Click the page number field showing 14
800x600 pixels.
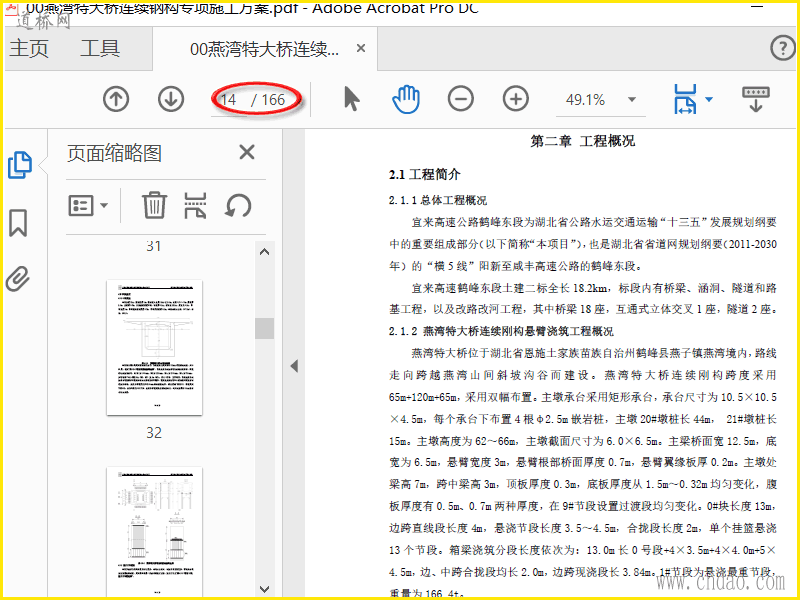(229, 99)
